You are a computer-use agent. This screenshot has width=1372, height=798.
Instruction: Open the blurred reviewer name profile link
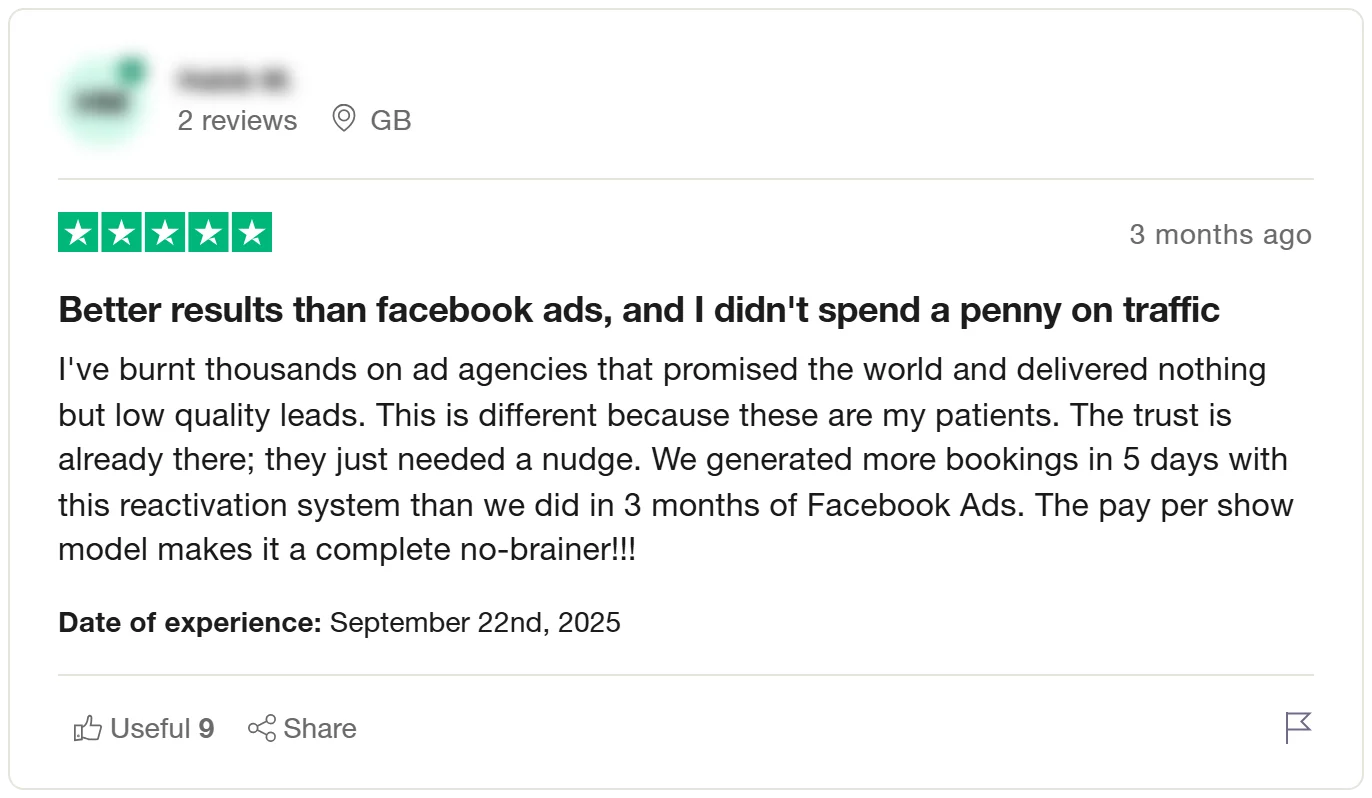tap(235, 78)
